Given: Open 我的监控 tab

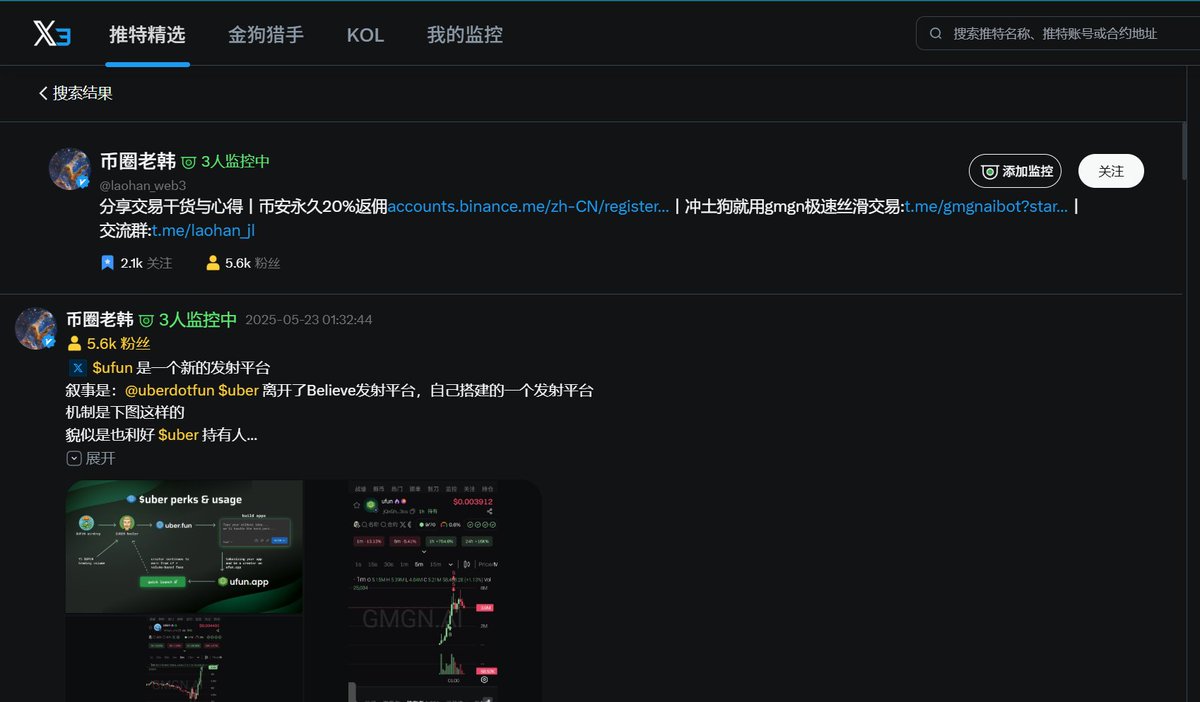Looking at the screenshot, I should point(465,35).
